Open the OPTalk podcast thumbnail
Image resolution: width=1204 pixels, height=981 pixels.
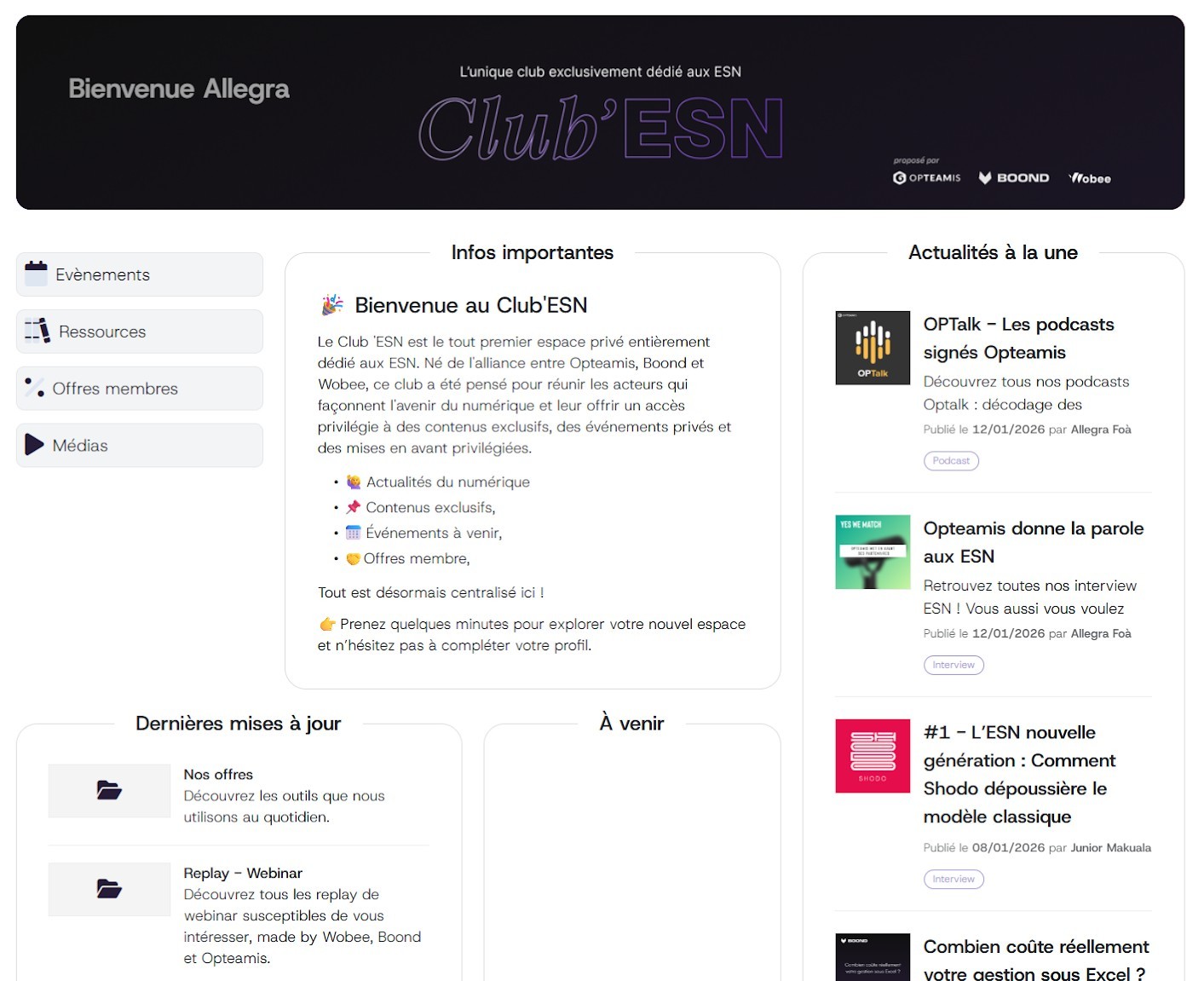coord(873,348)
